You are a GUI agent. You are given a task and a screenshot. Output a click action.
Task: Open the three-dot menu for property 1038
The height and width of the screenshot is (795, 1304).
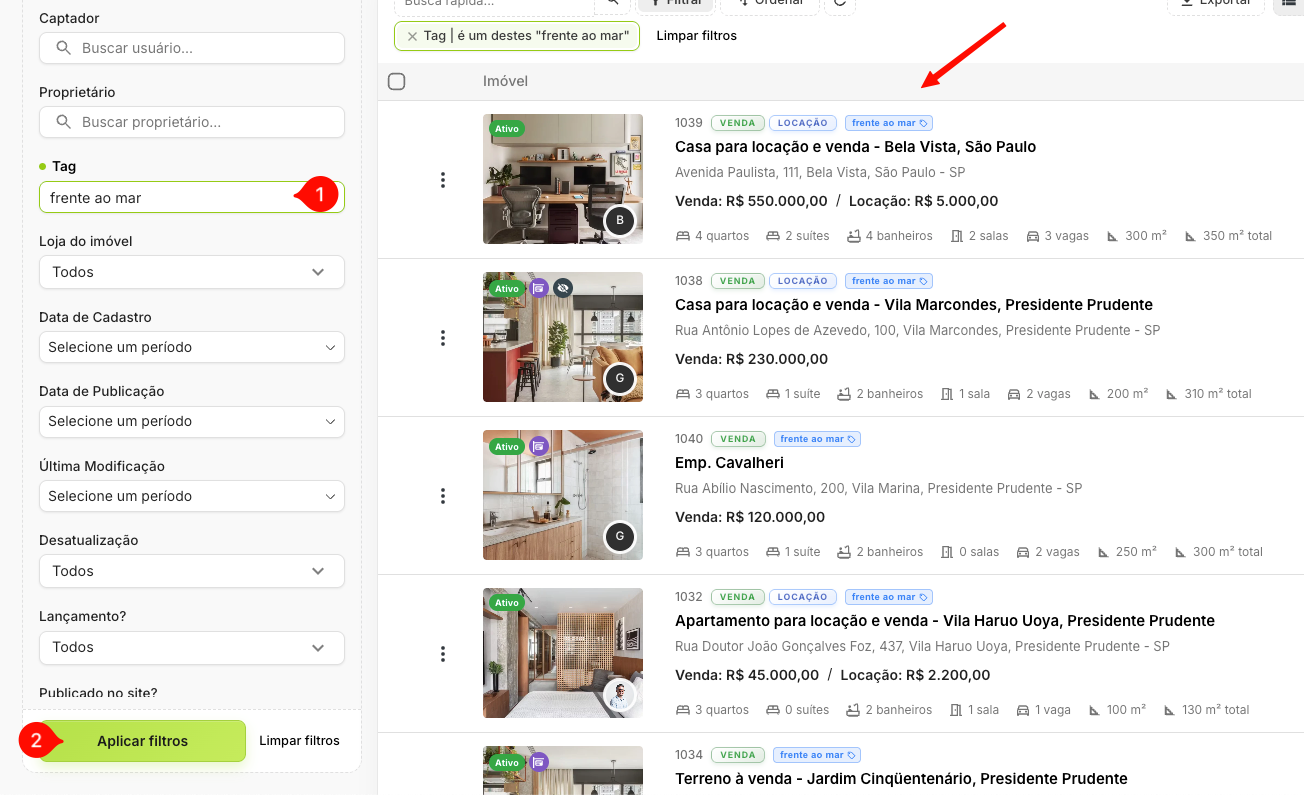click(443, 338)
